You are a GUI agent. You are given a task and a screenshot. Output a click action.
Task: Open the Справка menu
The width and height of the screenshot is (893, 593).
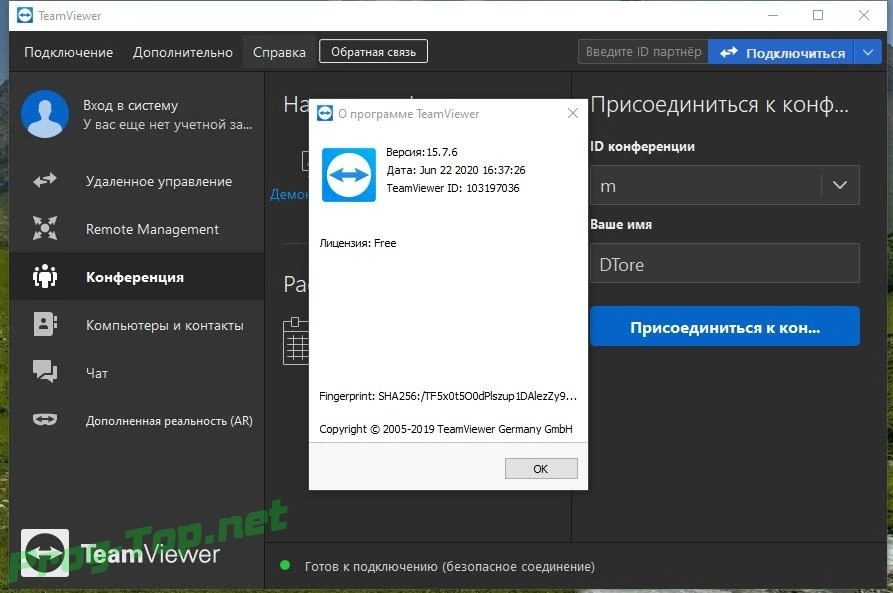point(279,52)
